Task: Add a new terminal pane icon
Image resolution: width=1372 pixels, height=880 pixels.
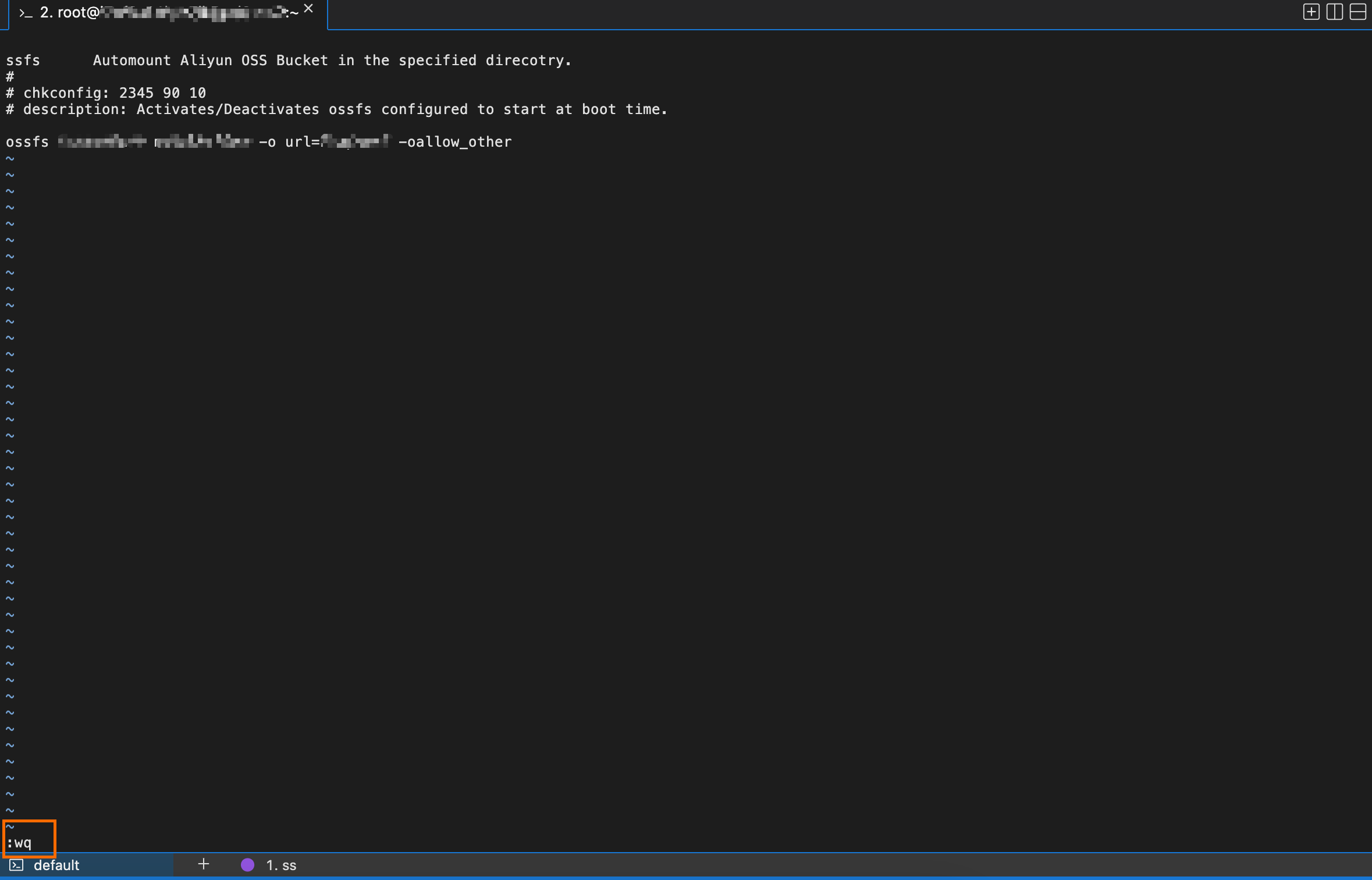Action: (1311, 12)
